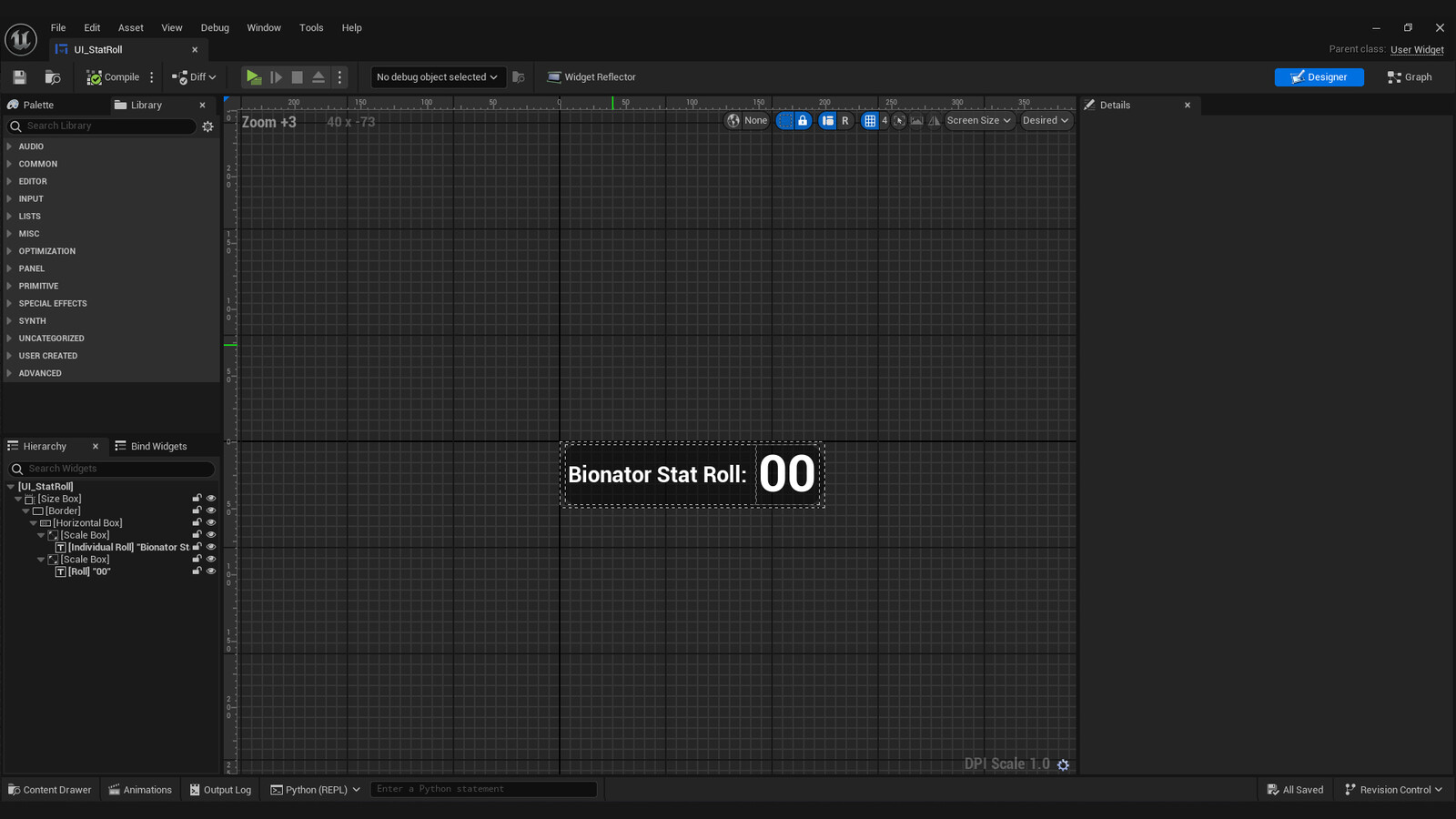Screen dimensions: 1456x819
Task: Open Compile options three-dot menu
Action: coord(152,77)
